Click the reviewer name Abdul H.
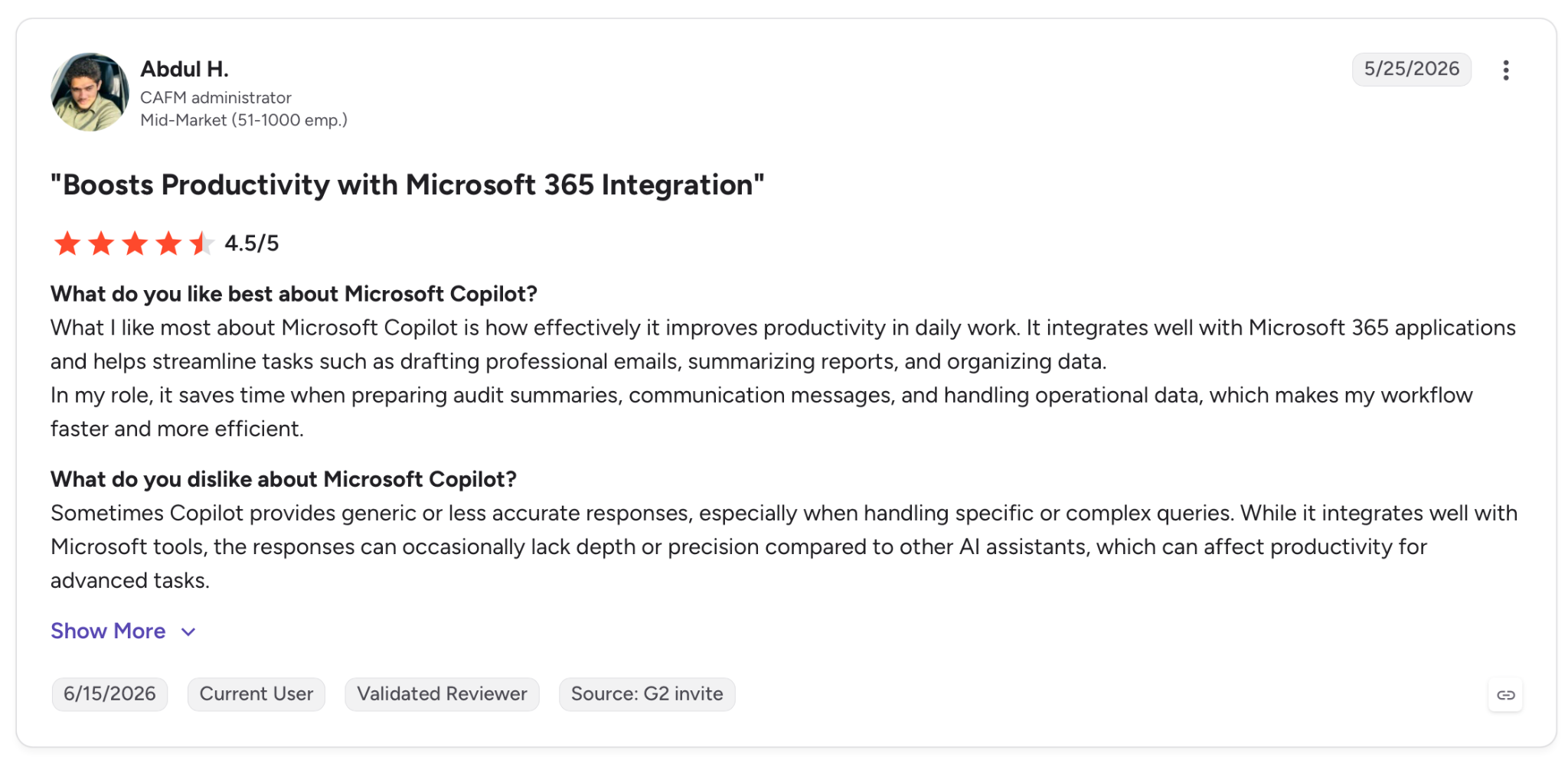Viewport: 1568px width, 760px height. click(x=185, y=69)
